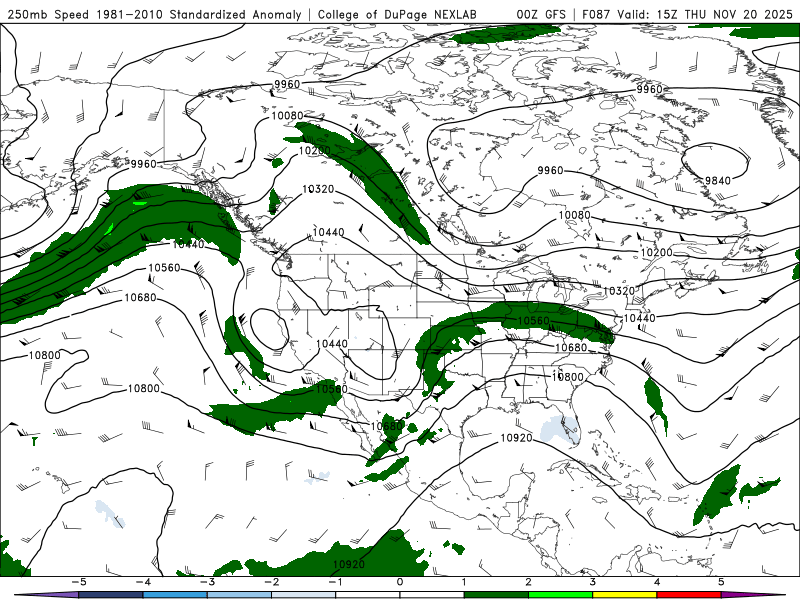Click the colorbar tick label "4"
The height and width of the screenshot is (600, 800).
click(657, 582)
